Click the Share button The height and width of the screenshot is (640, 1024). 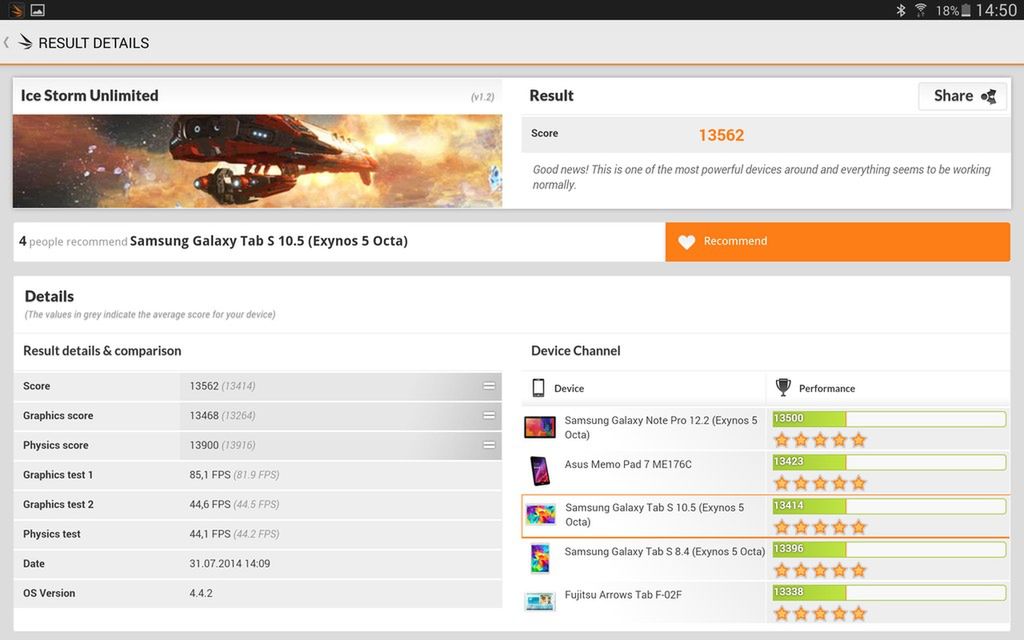pos(963,96)
